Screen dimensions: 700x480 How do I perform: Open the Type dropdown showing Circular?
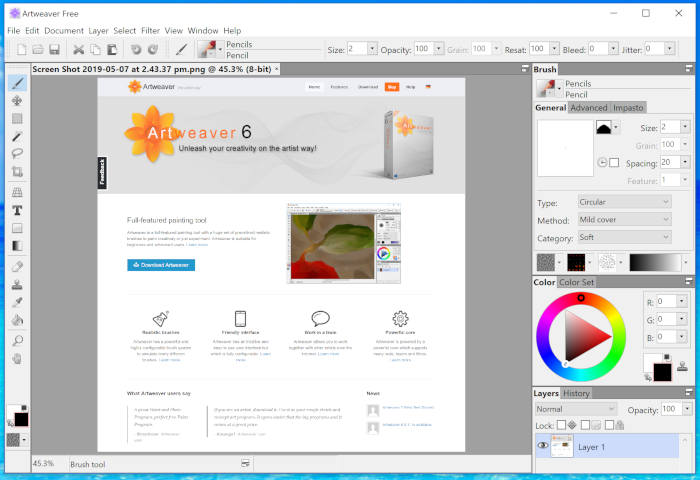tap(624, 202)
